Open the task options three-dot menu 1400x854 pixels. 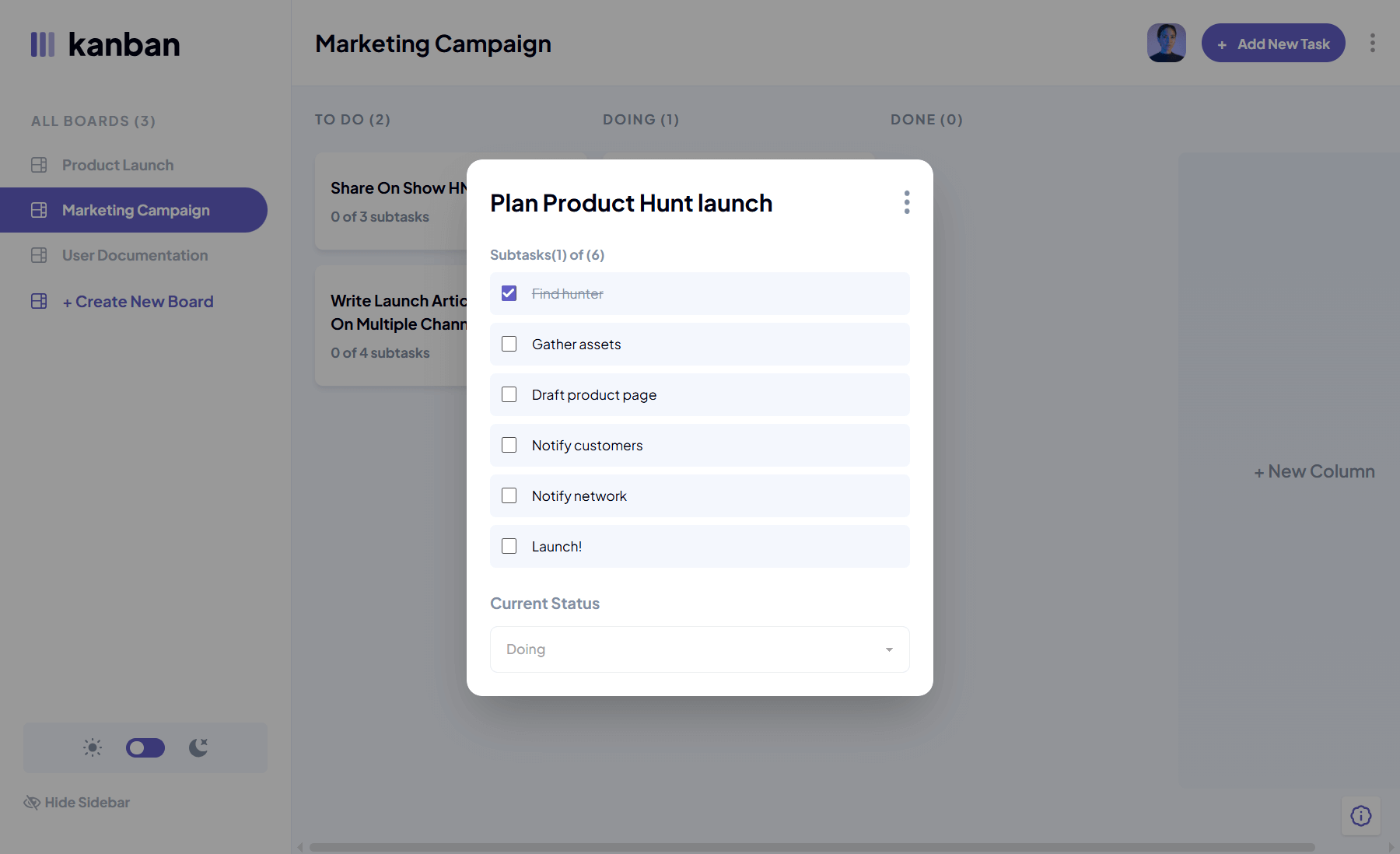(906, 202)
